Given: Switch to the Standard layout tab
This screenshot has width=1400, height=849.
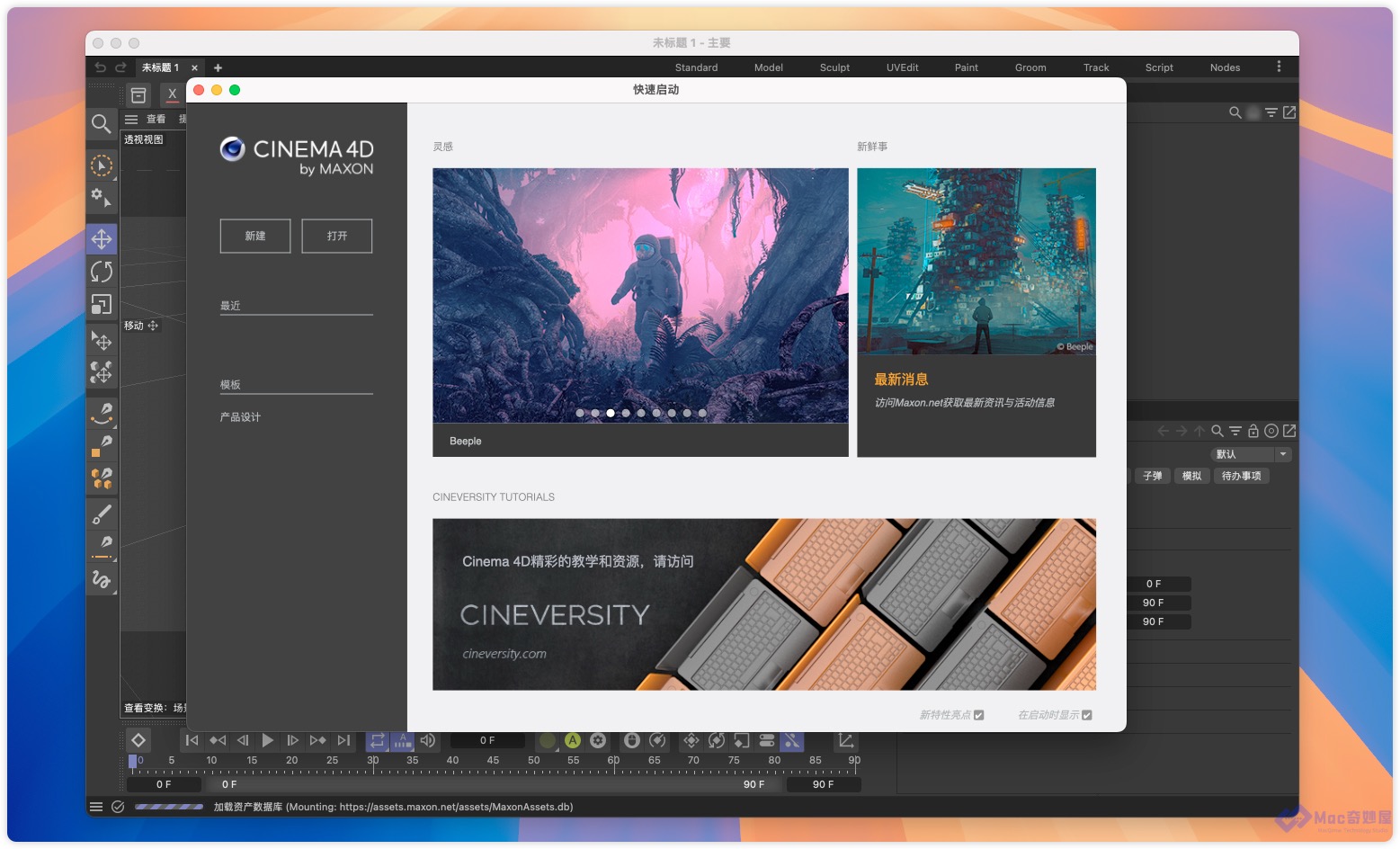Looking at the screenshot, I should tap(696, 67).
